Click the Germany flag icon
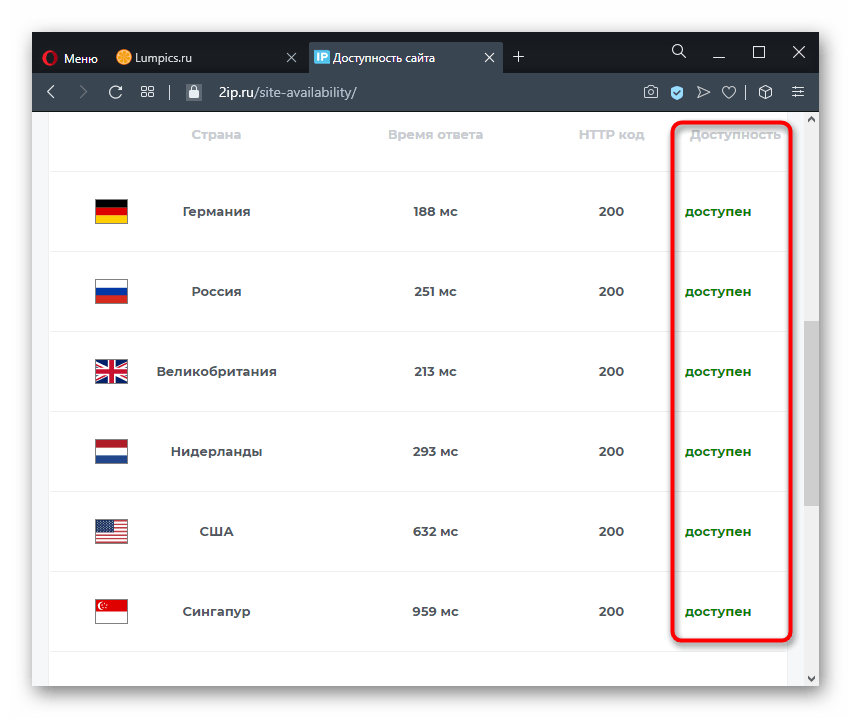This screenshot has height=718, width=851. click(111, 212)
